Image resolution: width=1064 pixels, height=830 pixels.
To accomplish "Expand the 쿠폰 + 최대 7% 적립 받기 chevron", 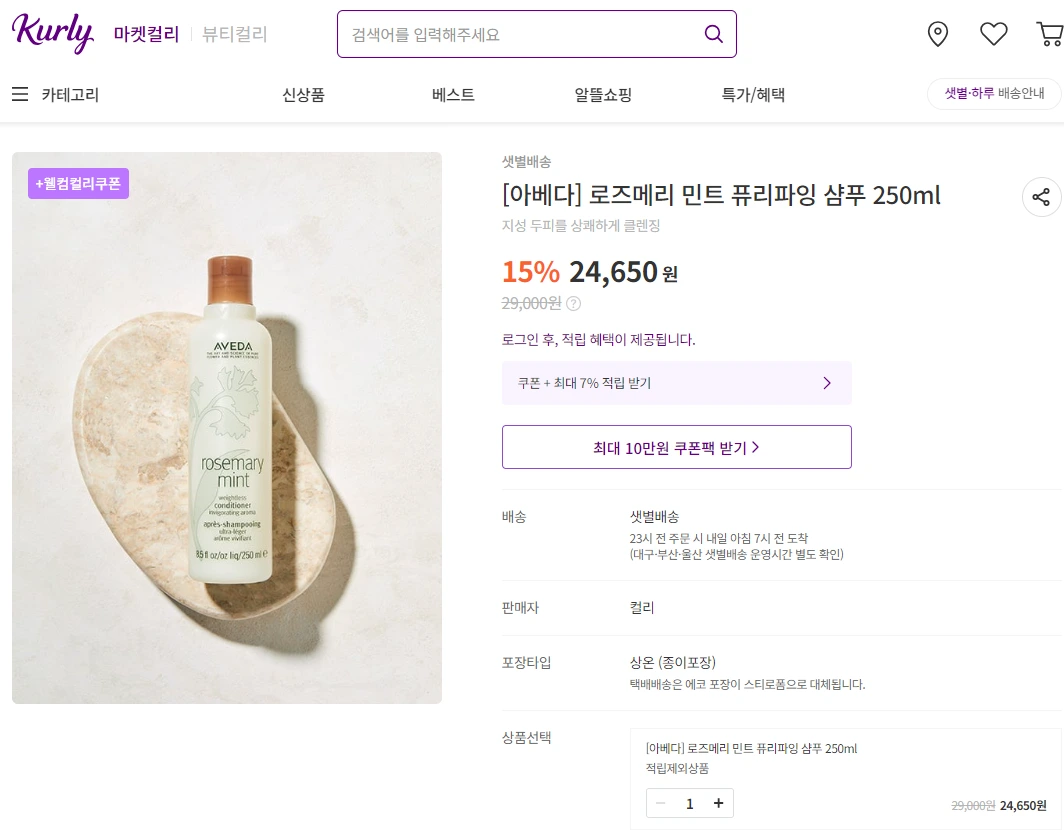I will 826,383.
